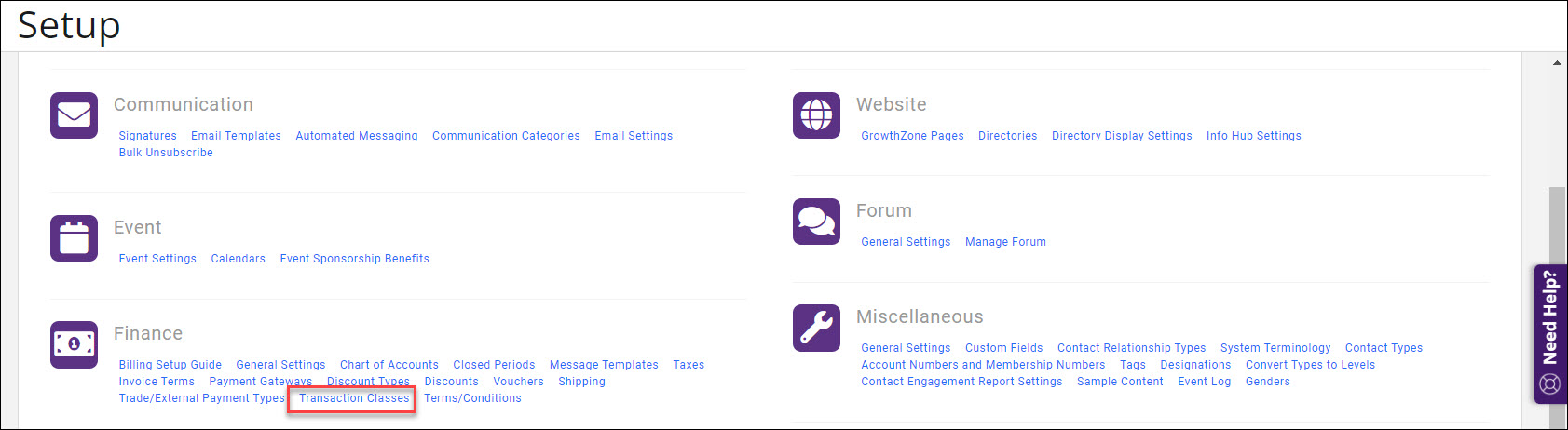Open the Manage Forum link
This screenshot has height=430, width=1568.
(x=1005, y=242)
